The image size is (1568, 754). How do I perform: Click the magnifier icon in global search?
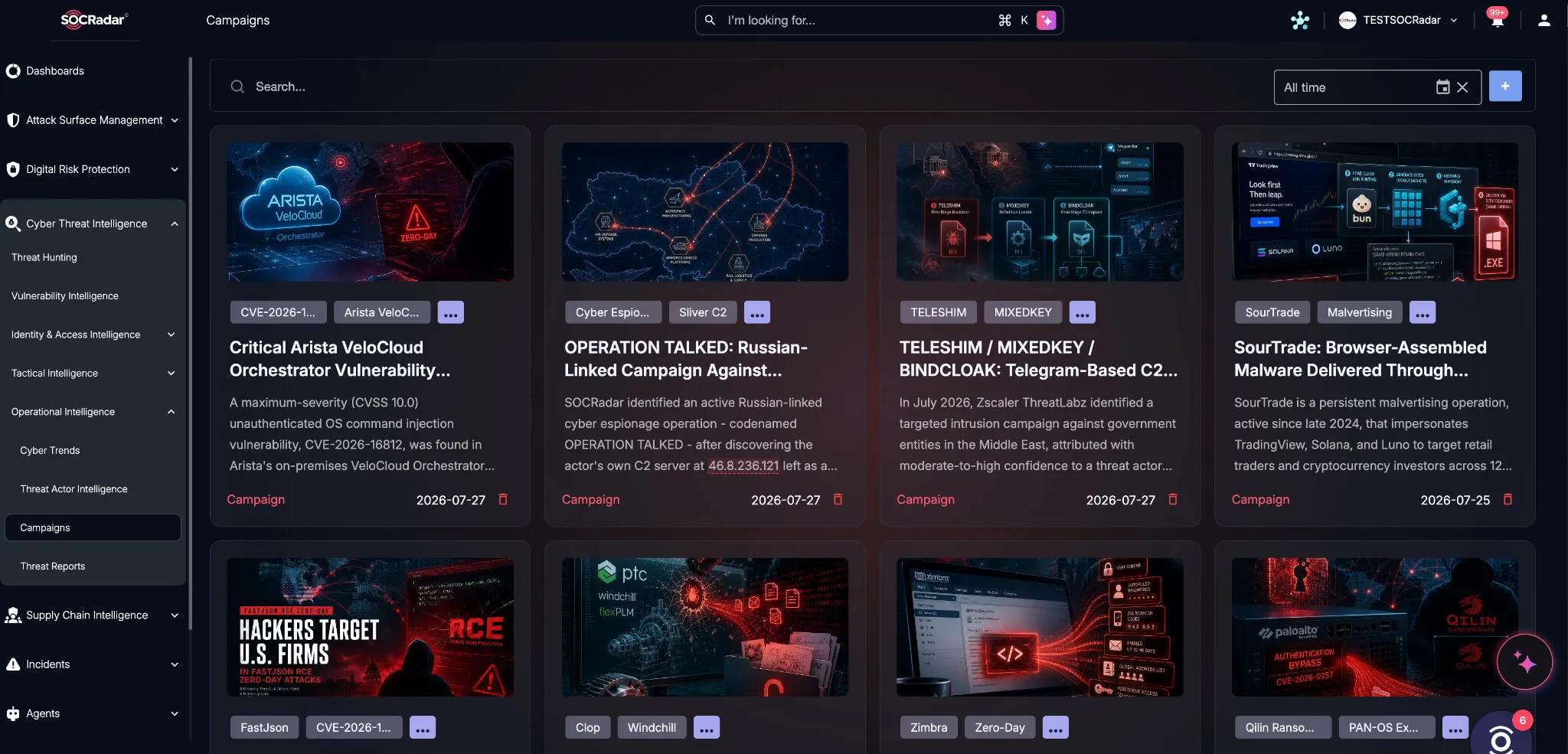(710, 20)
